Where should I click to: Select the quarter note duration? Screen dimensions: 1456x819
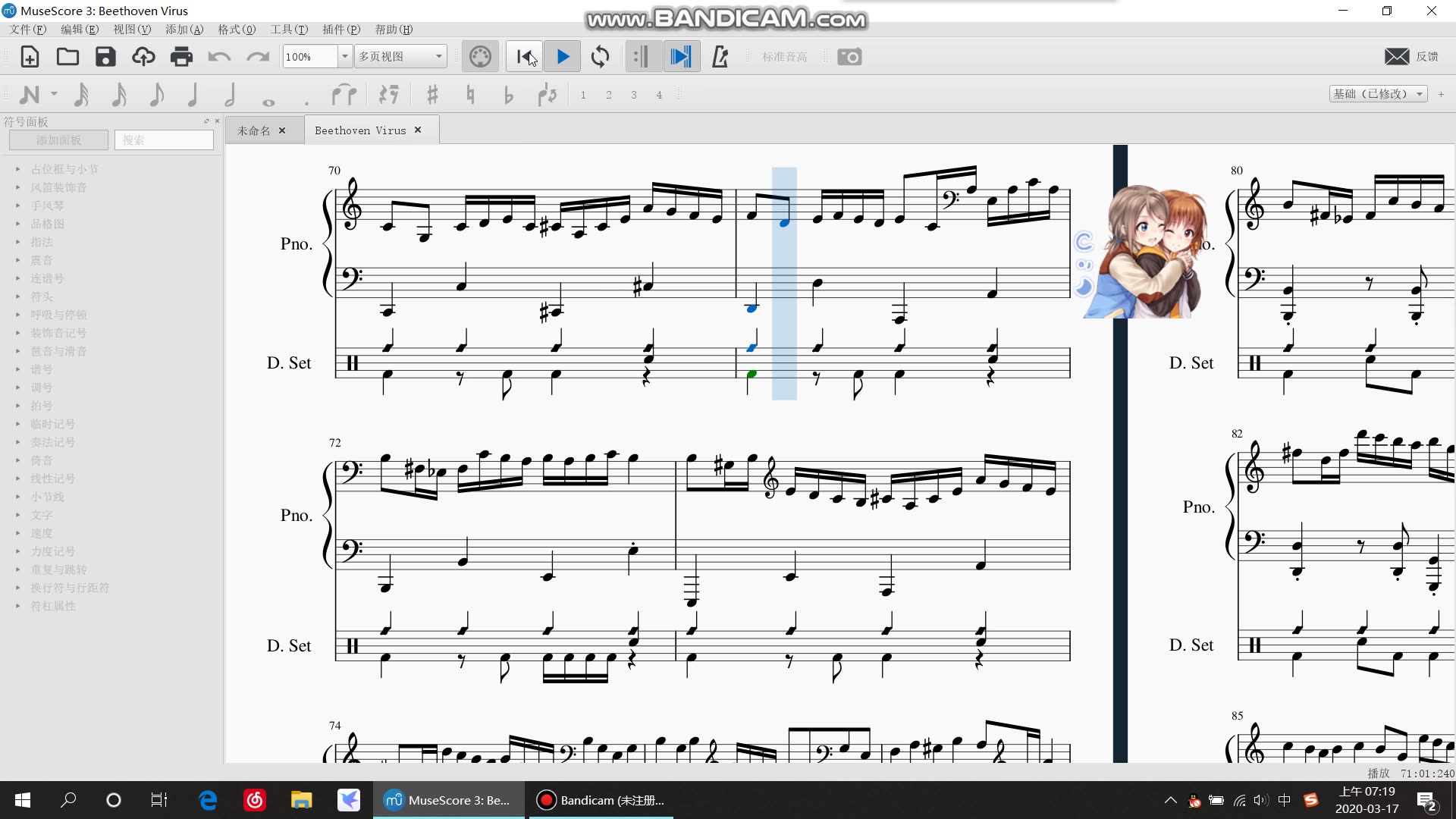tap(193, 95)
